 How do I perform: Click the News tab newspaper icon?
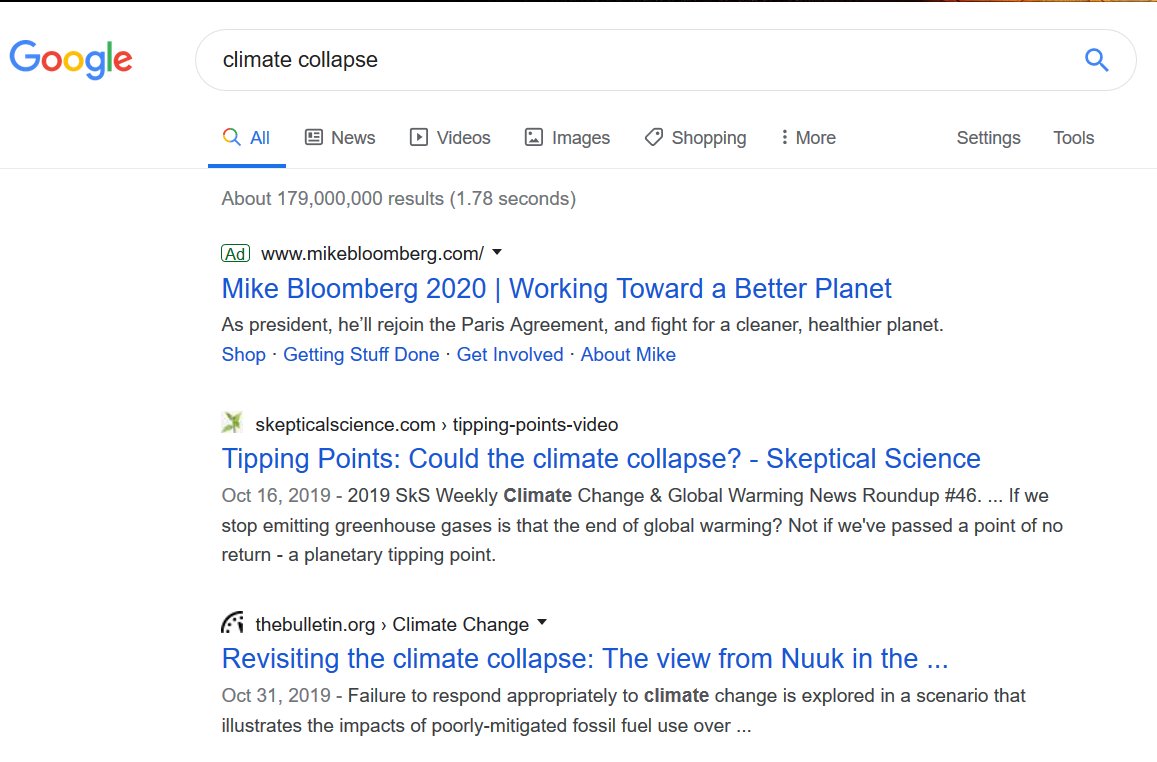point(314,137)
